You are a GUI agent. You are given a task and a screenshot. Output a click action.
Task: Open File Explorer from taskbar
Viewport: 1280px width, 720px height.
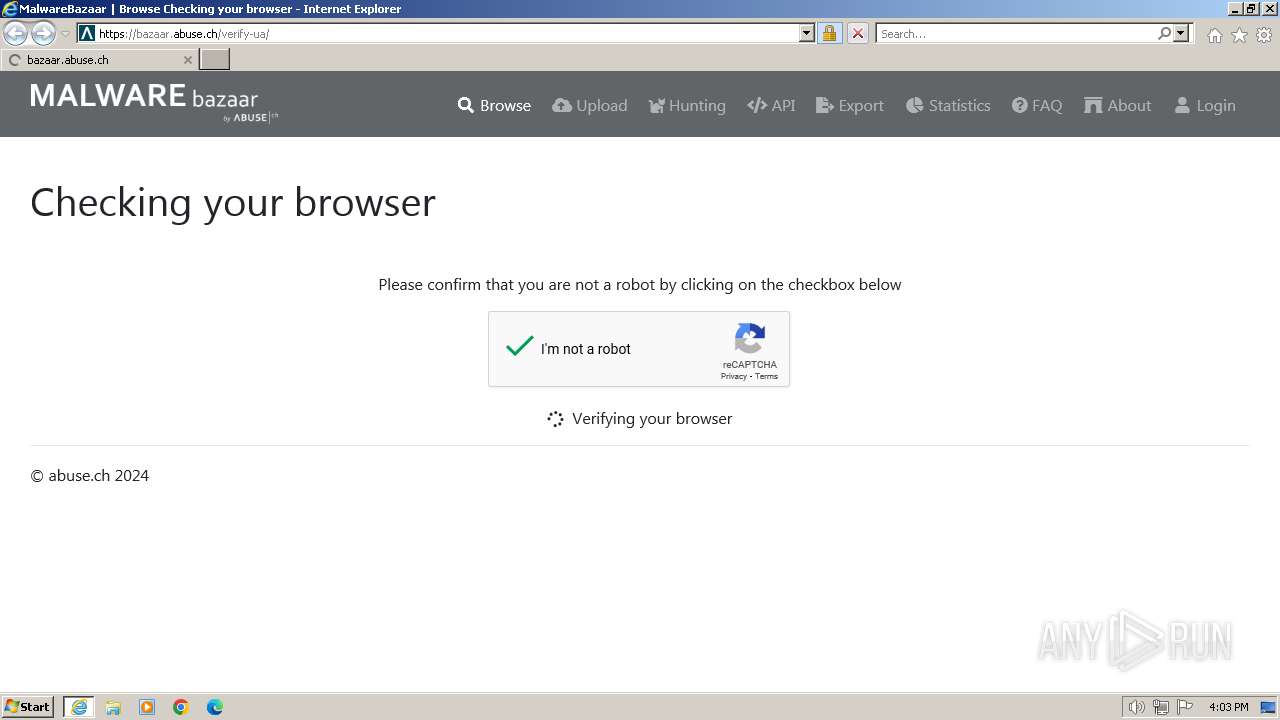(113, 707)
